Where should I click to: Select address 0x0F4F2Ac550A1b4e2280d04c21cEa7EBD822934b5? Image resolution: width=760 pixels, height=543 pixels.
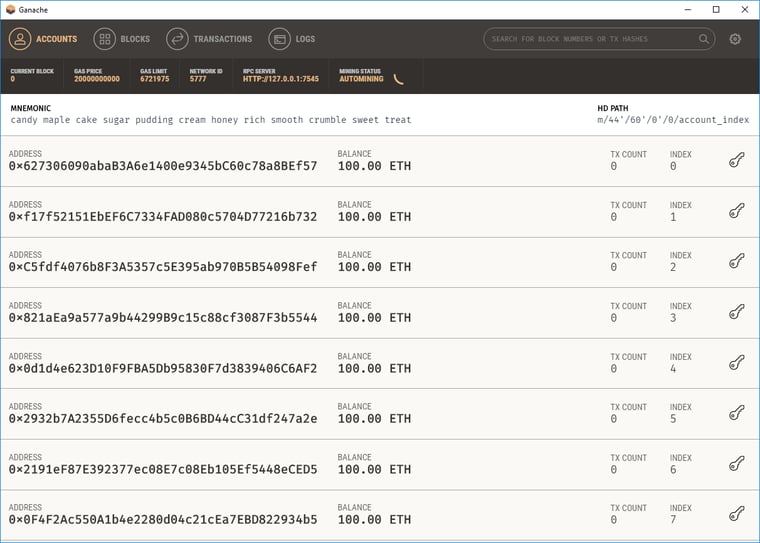[x=163, y=519]
